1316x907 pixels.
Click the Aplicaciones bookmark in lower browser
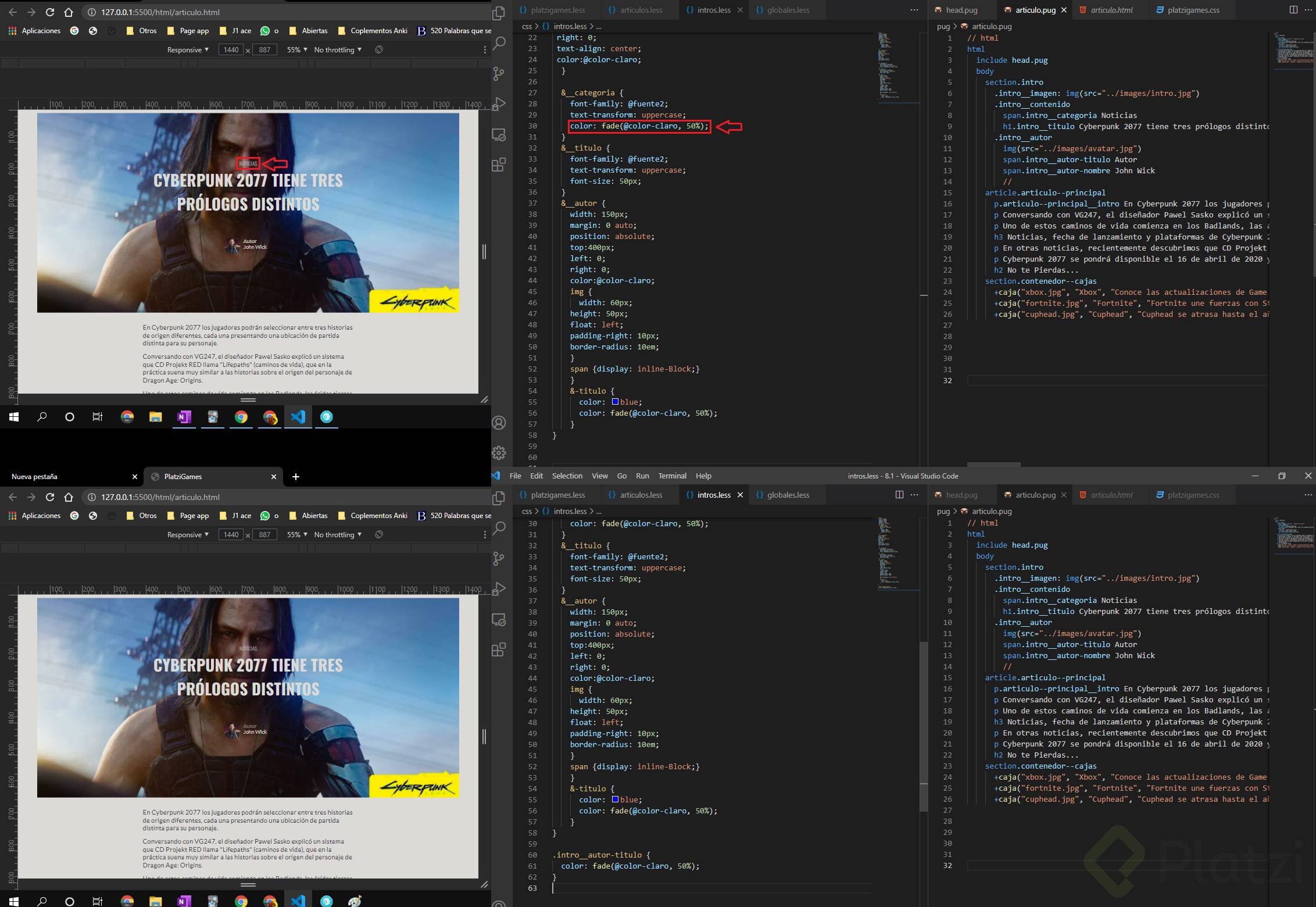coord(35,516)
